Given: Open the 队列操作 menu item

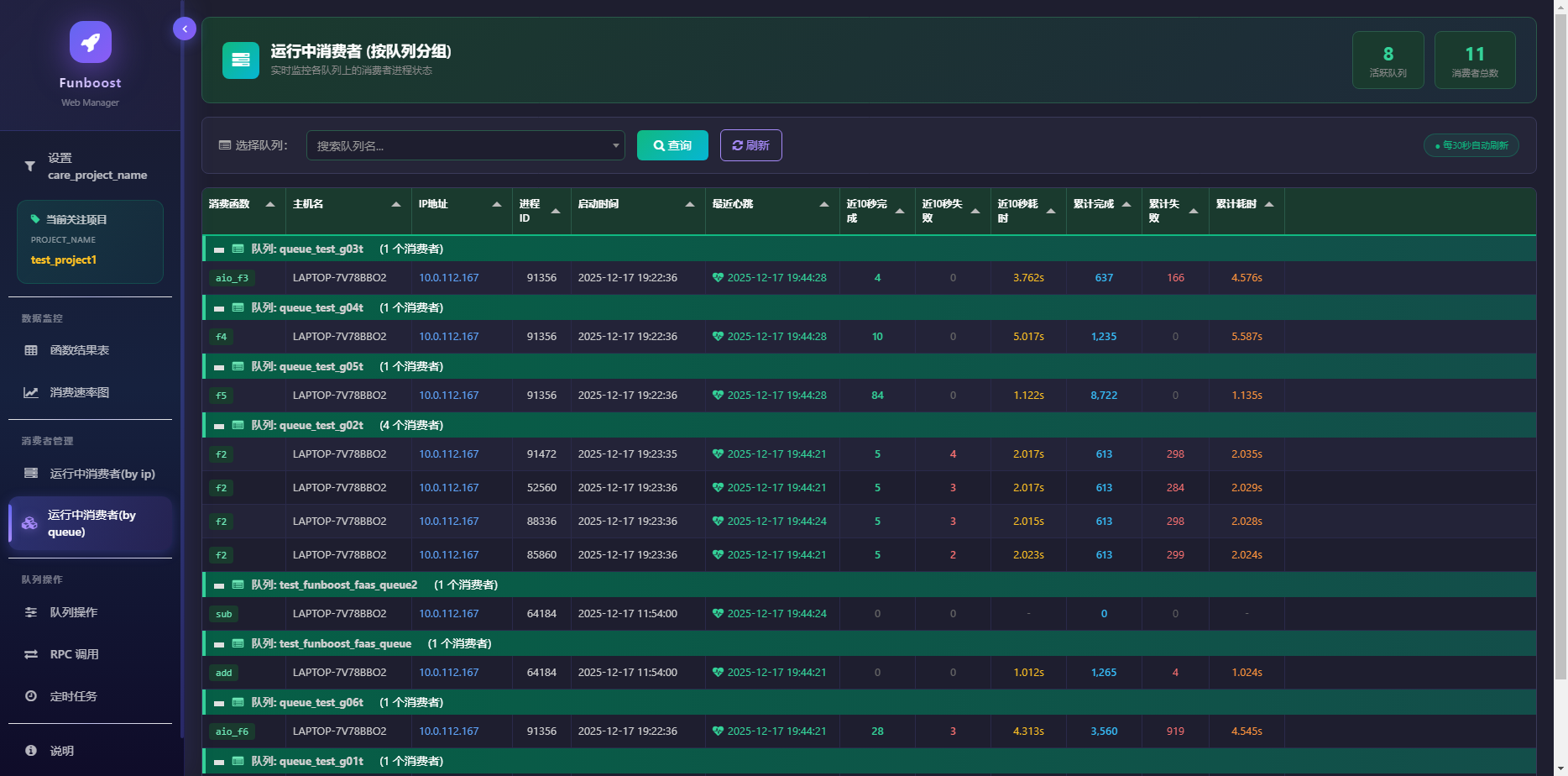Looking at the screenshot, I should [x=90, y=612].
